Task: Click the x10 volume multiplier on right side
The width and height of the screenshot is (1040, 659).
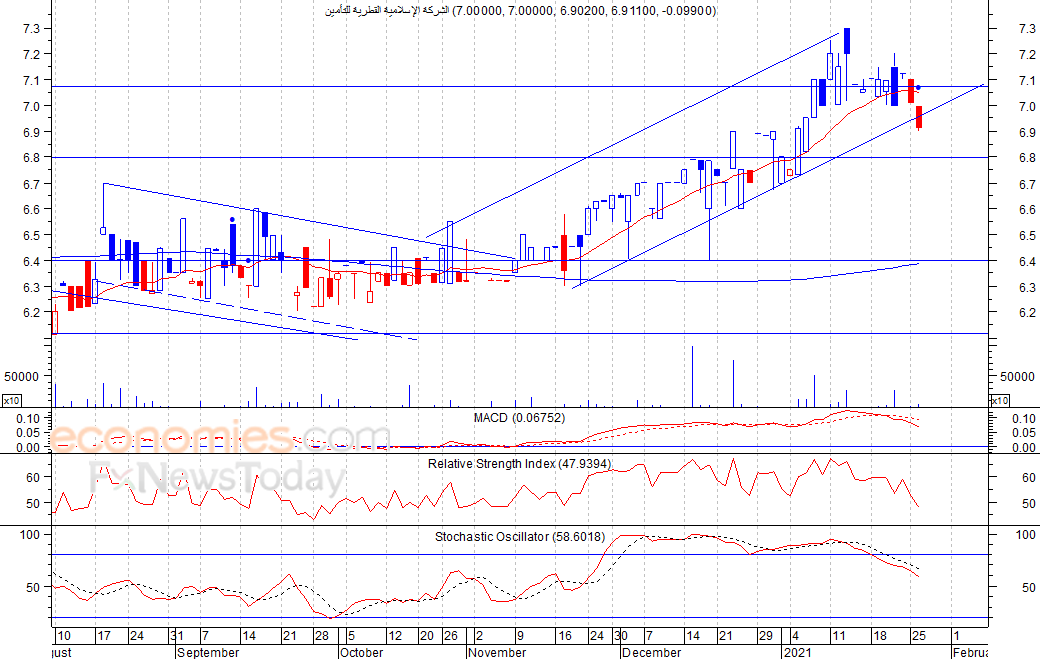Action: coord(1000,400)
